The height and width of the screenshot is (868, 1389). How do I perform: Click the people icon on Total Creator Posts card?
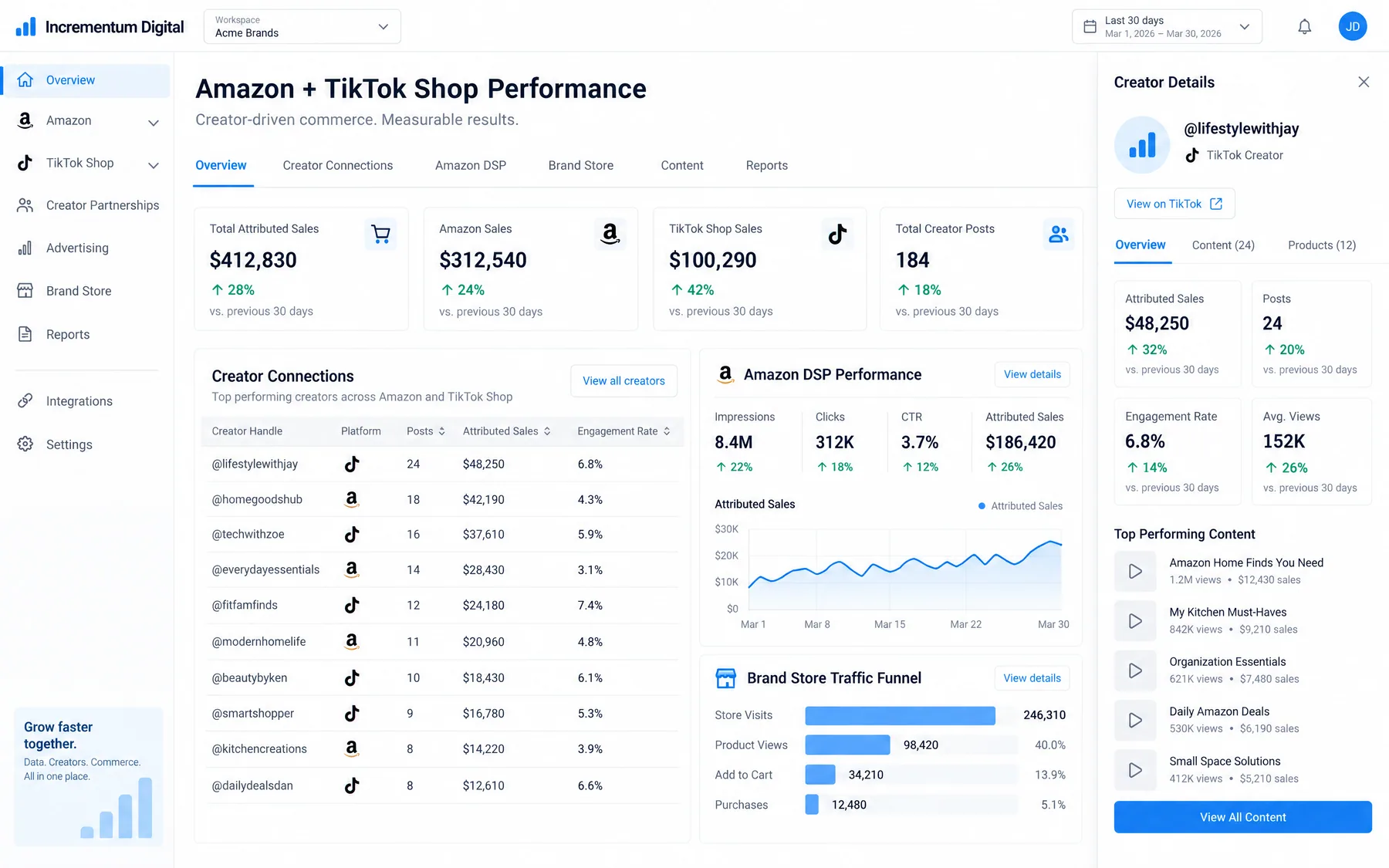pos(1059,234)
